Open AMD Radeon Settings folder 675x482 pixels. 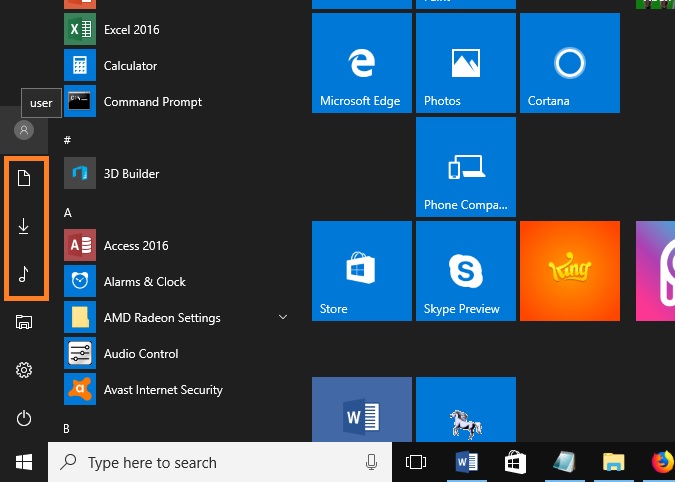(x=176, y=318)
